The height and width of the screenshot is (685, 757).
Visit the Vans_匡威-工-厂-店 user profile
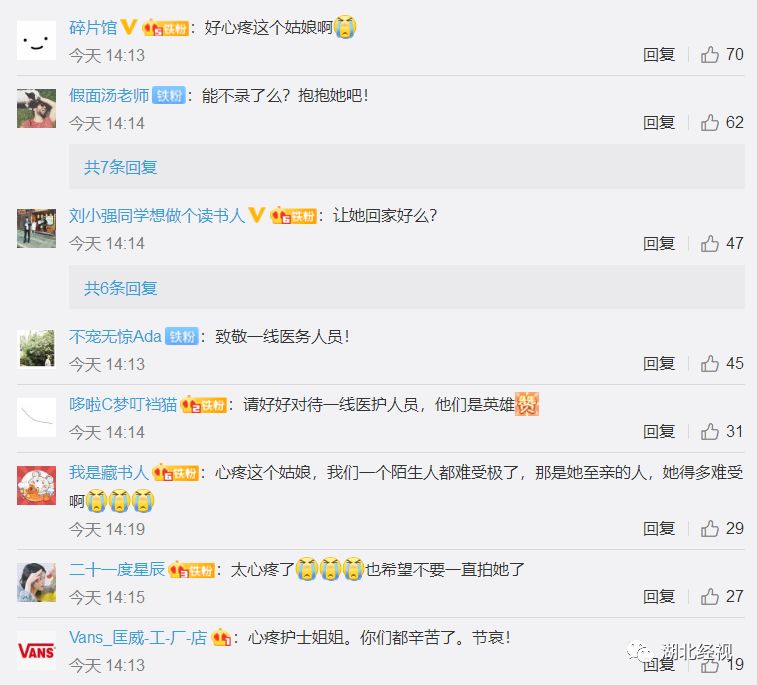138,638
